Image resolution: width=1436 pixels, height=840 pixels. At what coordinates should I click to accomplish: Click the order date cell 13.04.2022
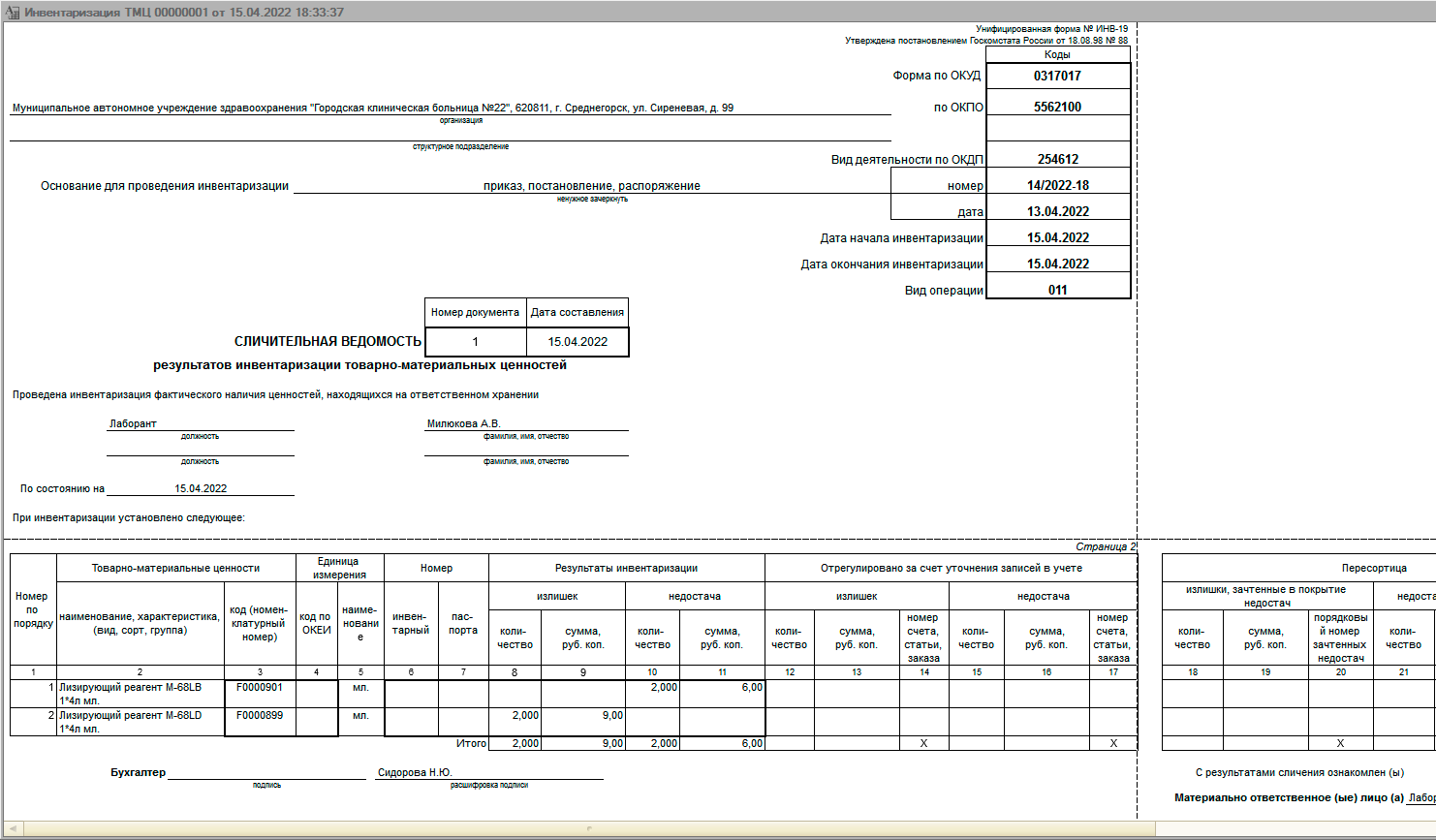[1057, 211]
